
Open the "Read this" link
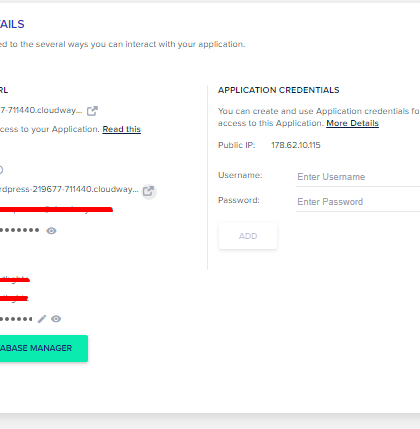[x=122, y=129]
